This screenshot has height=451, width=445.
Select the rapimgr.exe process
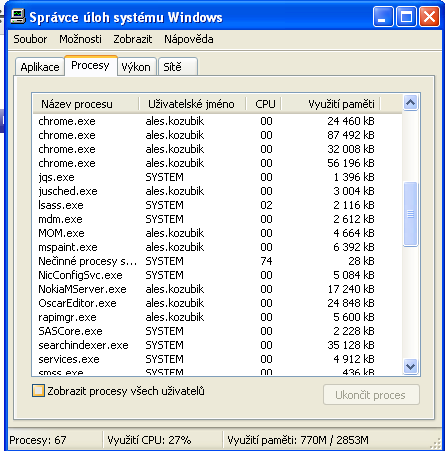[217, 317]
